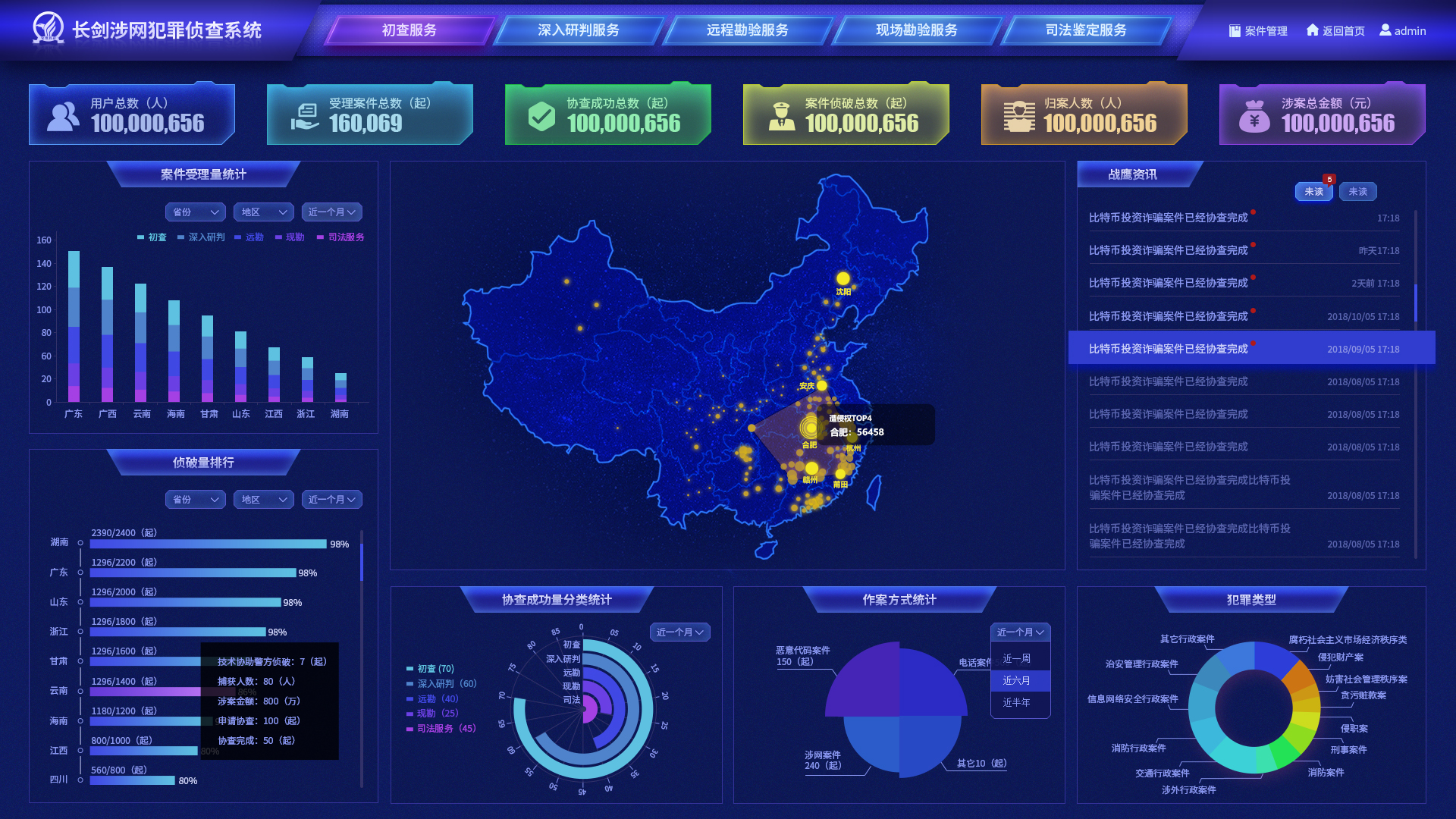The image size is (1456, 819).
Task: Click the 湖南 98% progress bar
Action: pos(208,544)
